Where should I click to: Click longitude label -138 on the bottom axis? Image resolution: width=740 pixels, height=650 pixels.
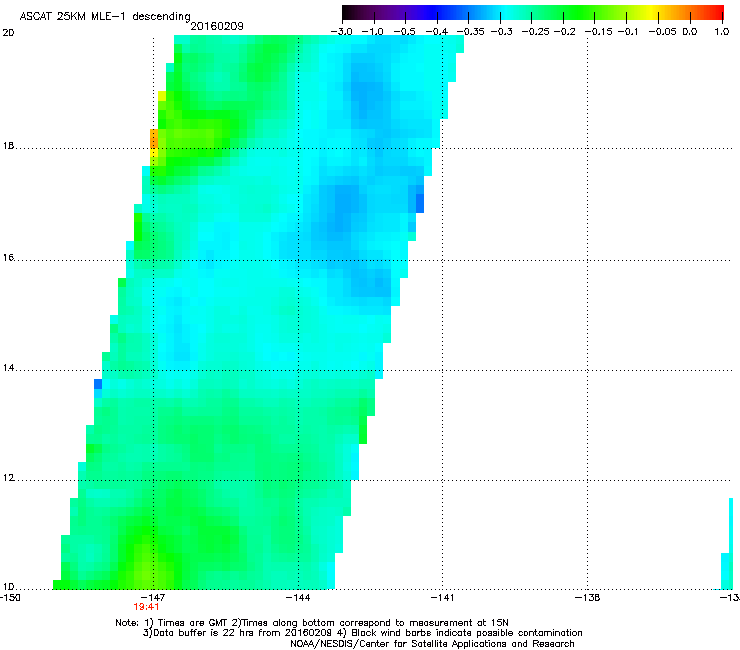click(587, 598)
